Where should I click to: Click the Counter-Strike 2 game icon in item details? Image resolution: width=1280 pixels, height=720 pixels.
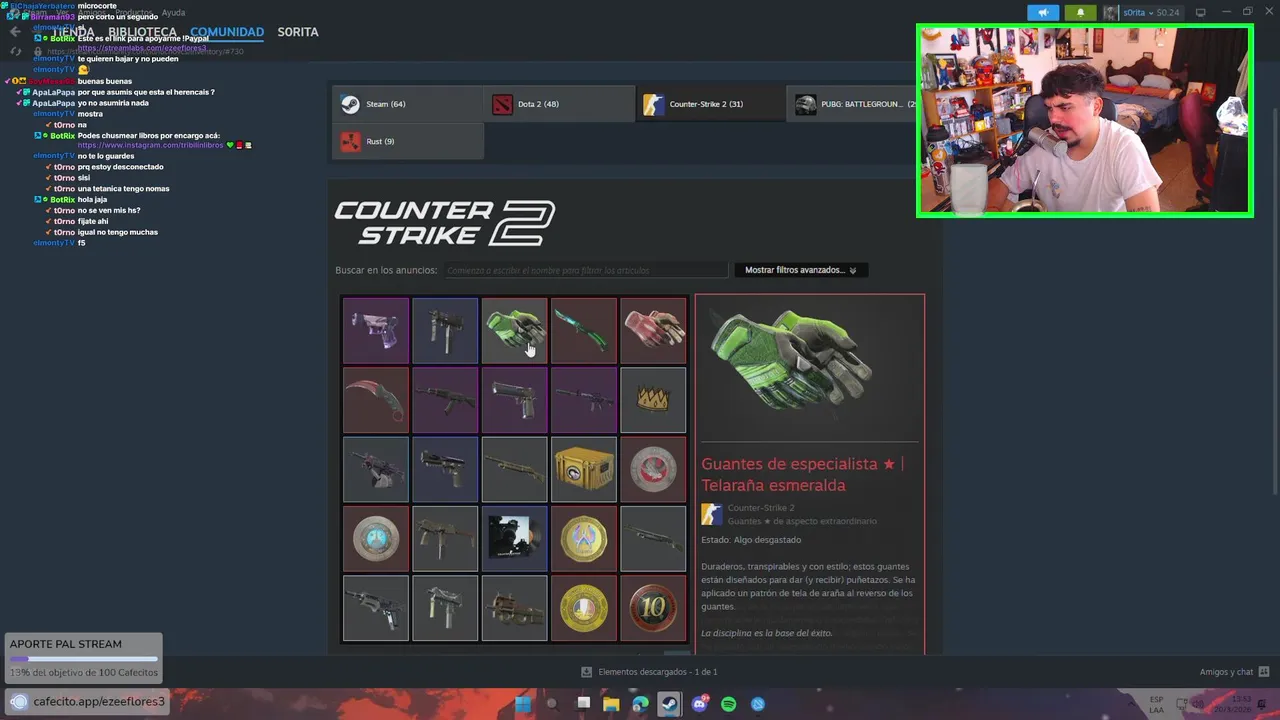click(712, 514)
